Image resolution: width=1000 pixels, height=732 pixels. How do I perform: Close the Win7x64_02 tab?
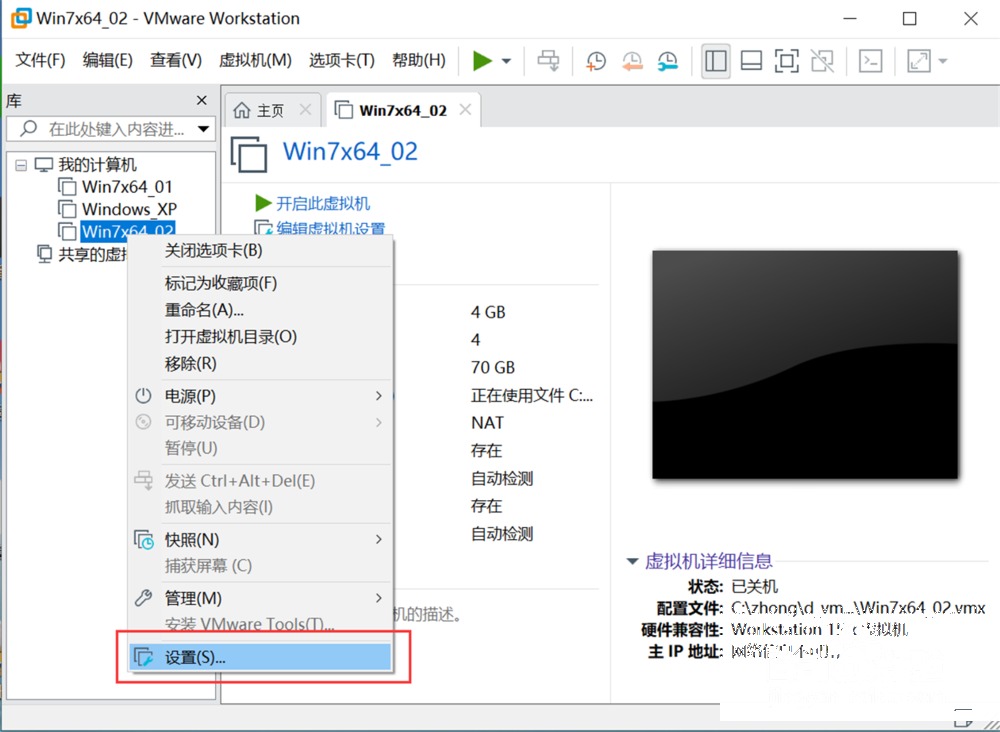[466, 110]
